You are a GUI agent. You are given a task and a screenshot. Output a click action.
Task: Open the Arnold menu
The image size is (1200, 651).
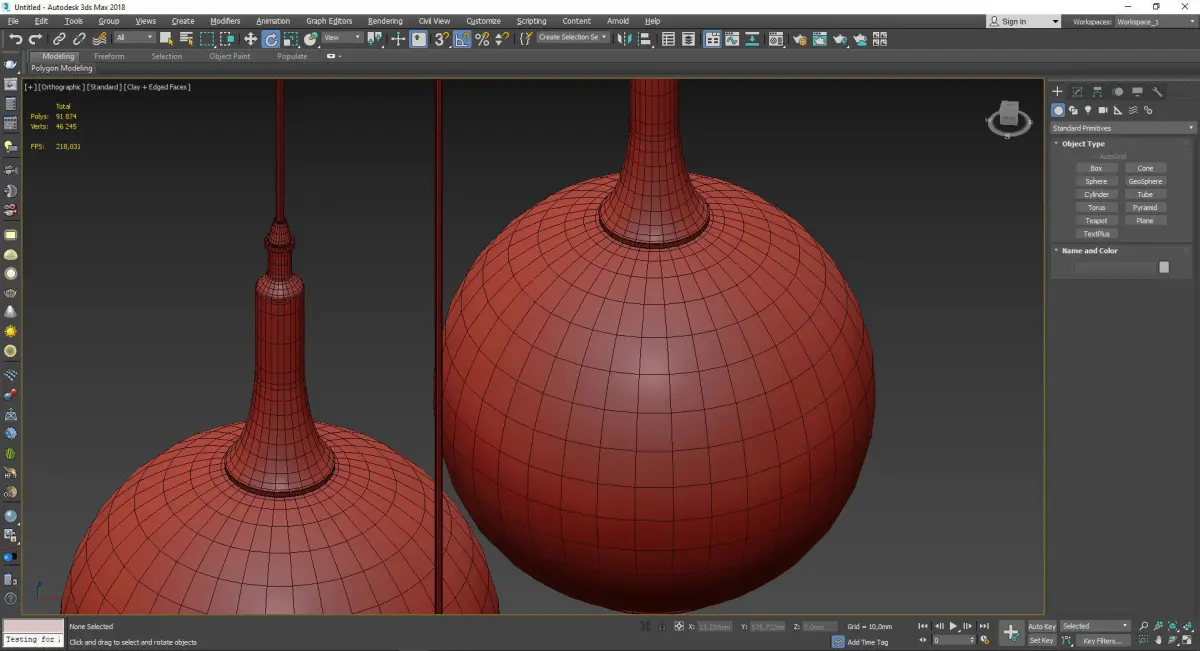(618, 21)
